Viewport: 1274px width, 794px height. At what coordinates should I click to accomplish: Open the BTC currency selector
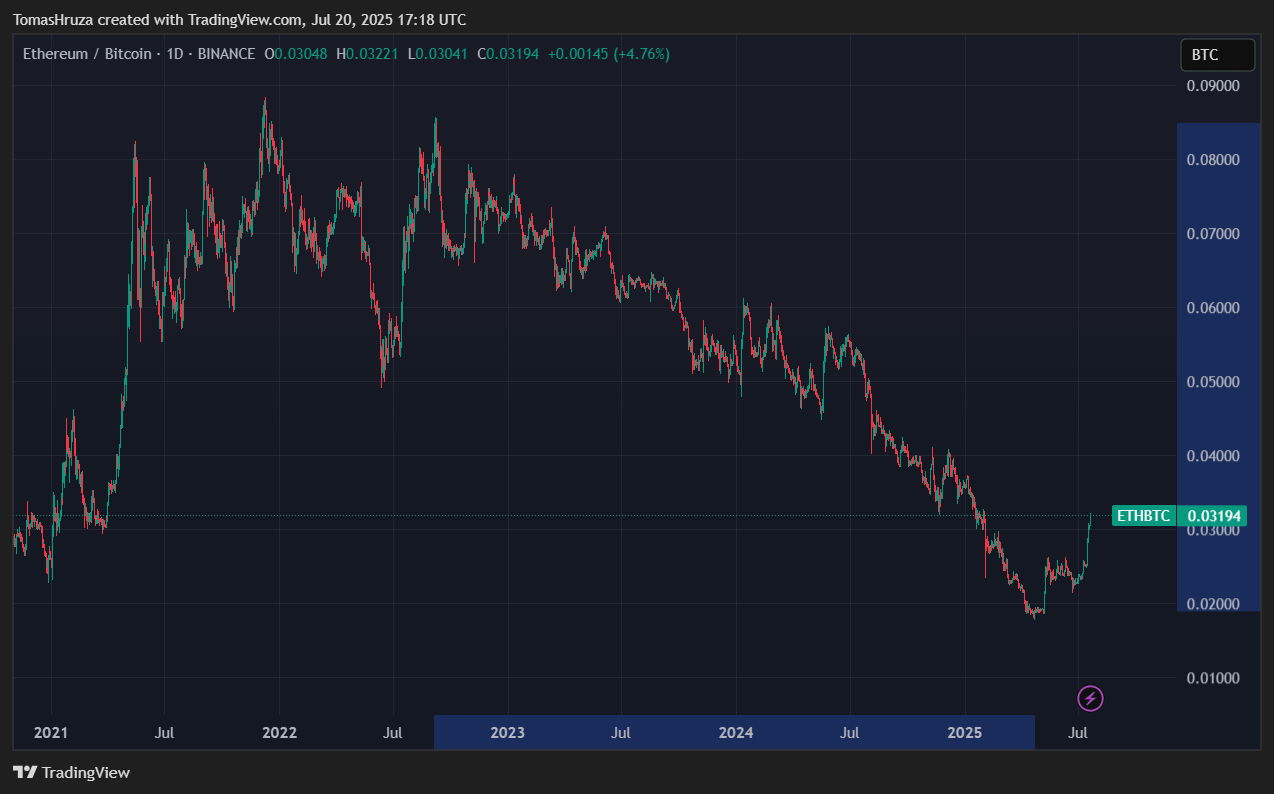tap(1217, 55)
